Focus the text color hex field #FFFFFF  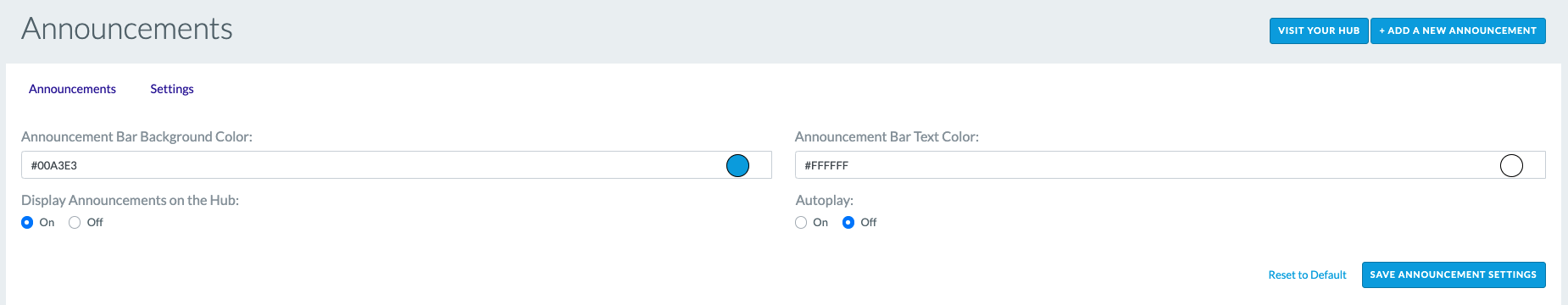point(1147,165)
